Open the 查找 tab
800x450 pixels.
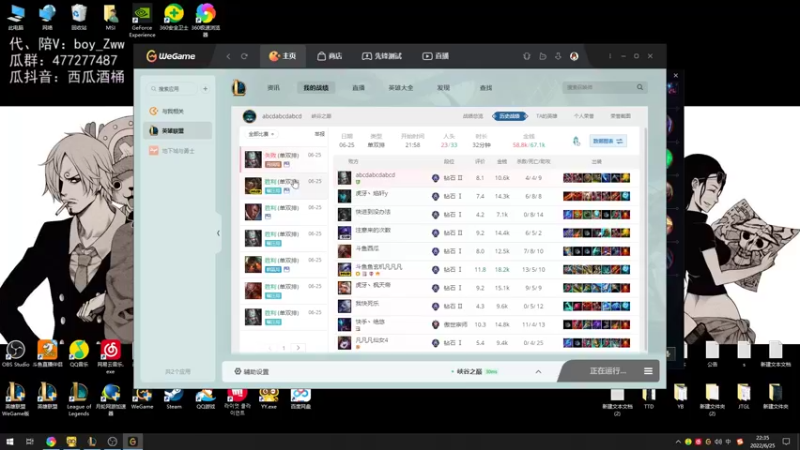pos(486,88)
